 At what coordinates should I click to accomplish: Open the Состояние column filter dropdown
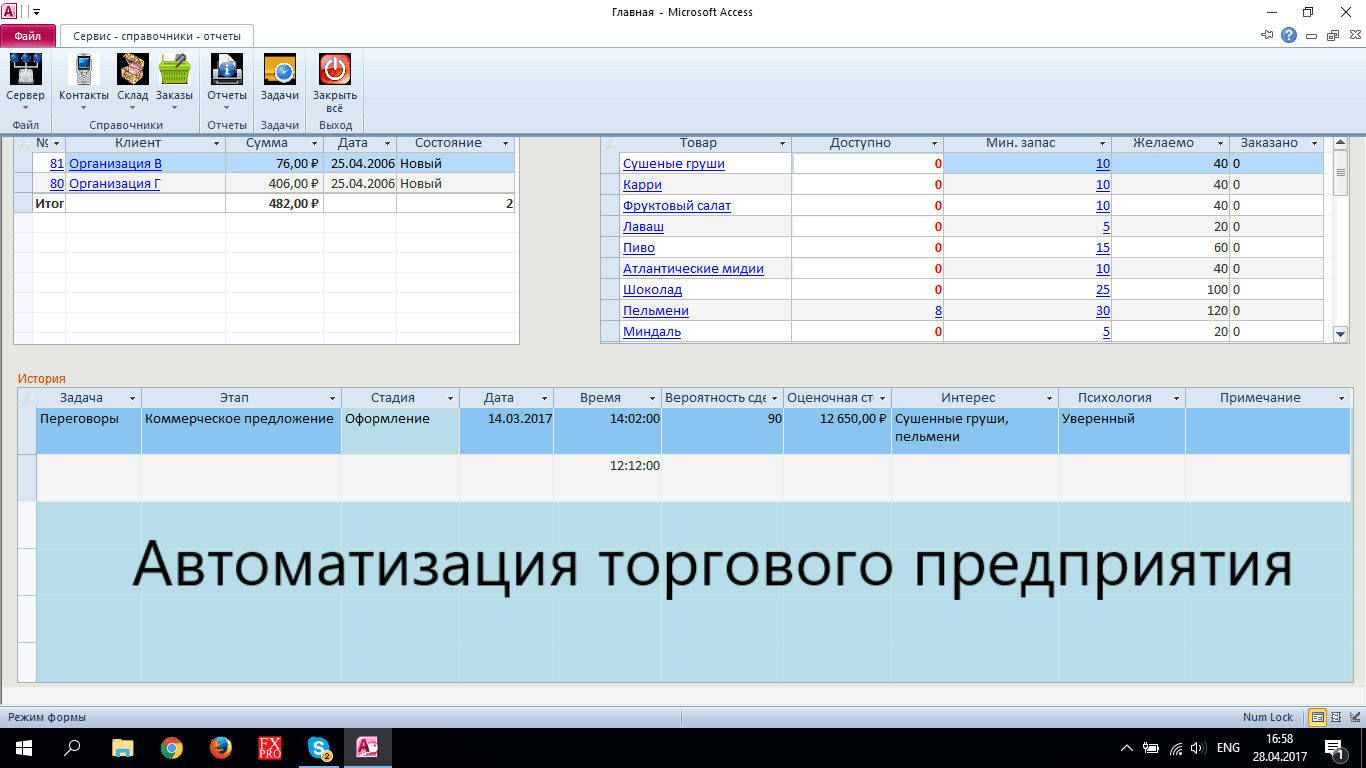[506, 144]
